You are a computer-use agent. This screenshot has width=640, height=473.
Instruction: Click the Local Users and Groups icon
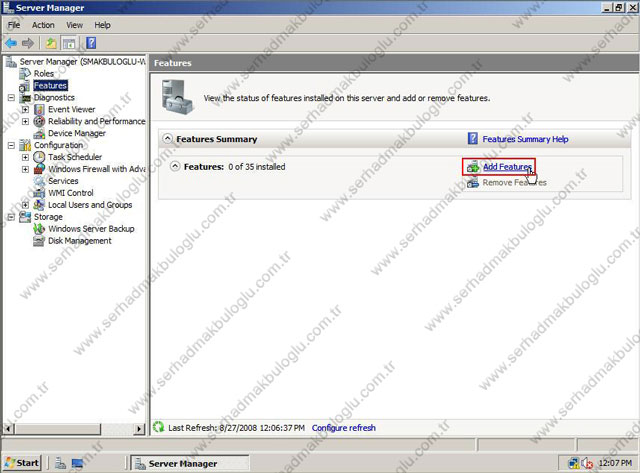pos(39,205)
